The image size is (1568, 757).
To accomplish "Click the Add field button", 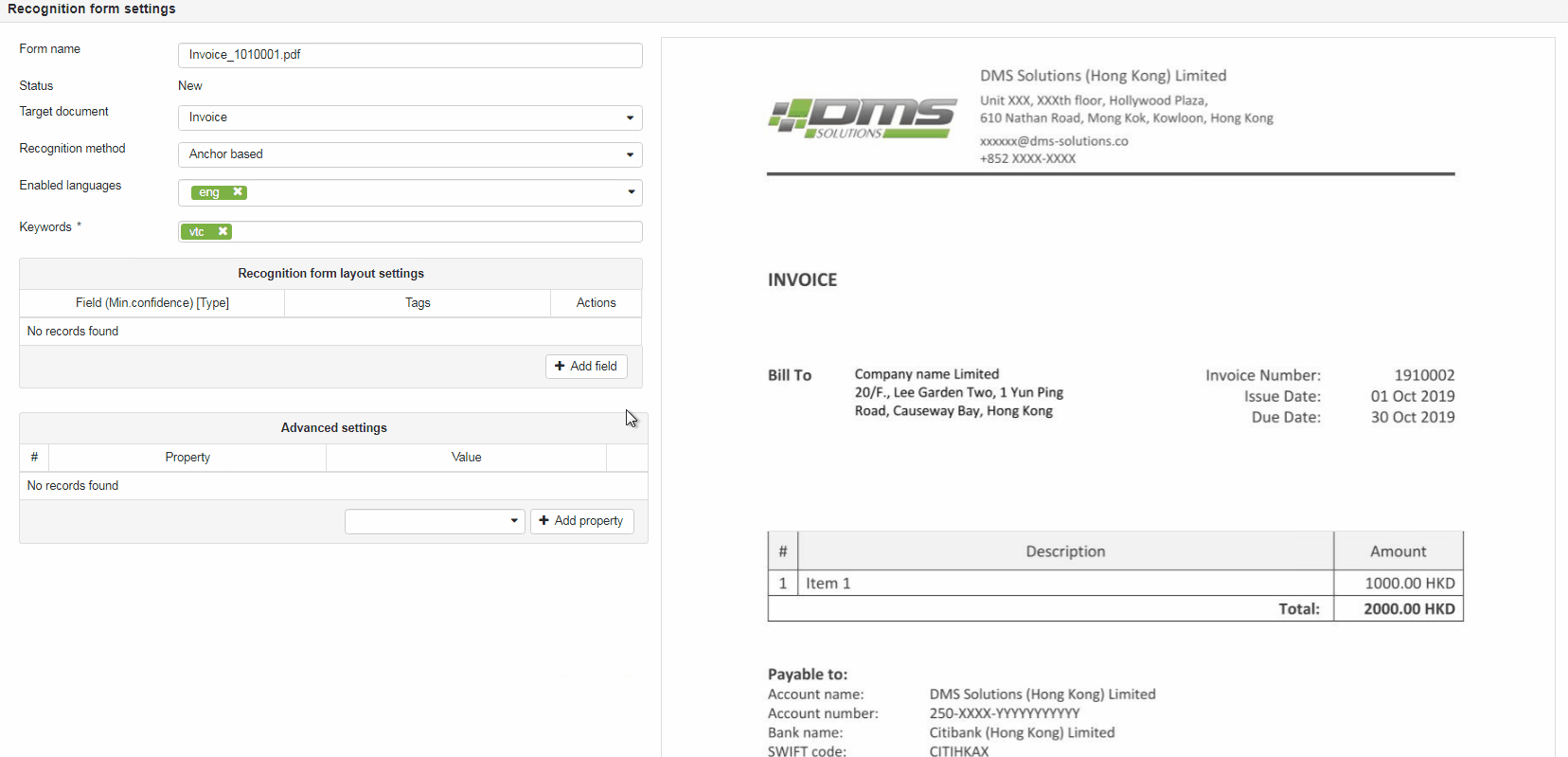I will click(586, 367).
